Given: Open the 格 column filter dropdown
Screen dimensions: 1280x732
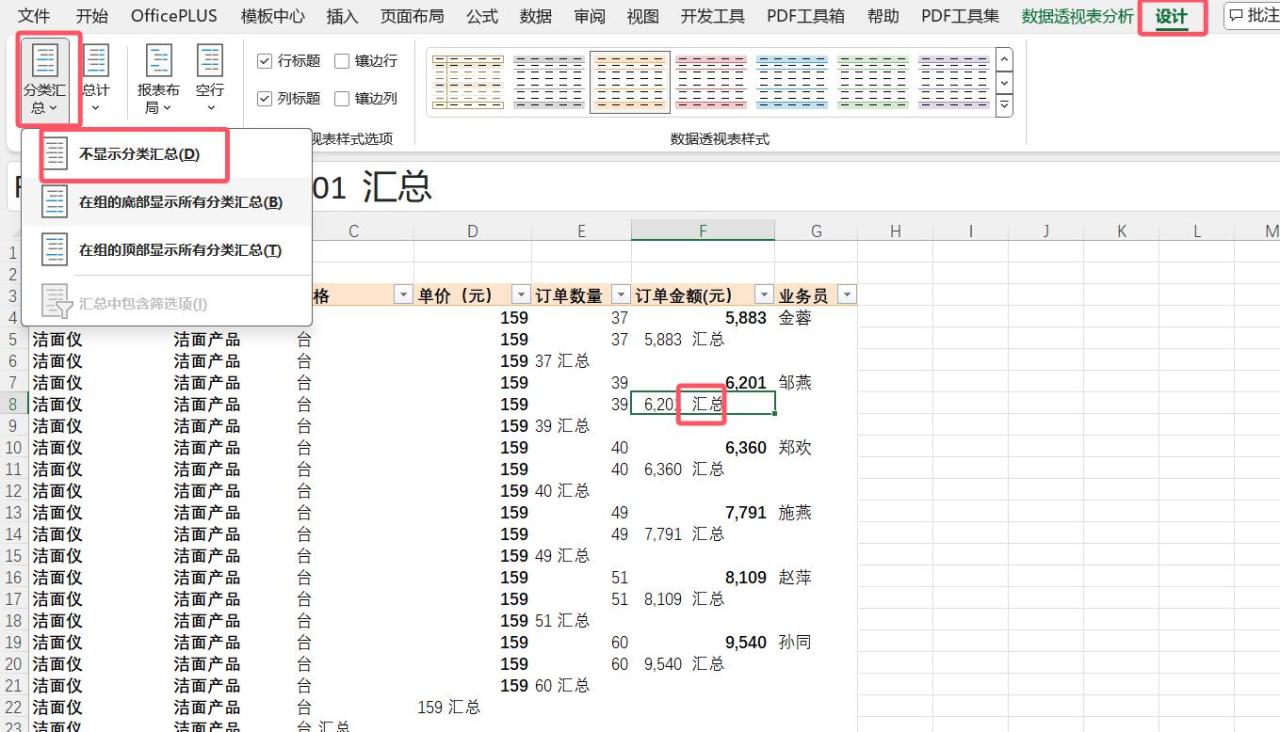Looking at the screenshot, I should point(403,295).
